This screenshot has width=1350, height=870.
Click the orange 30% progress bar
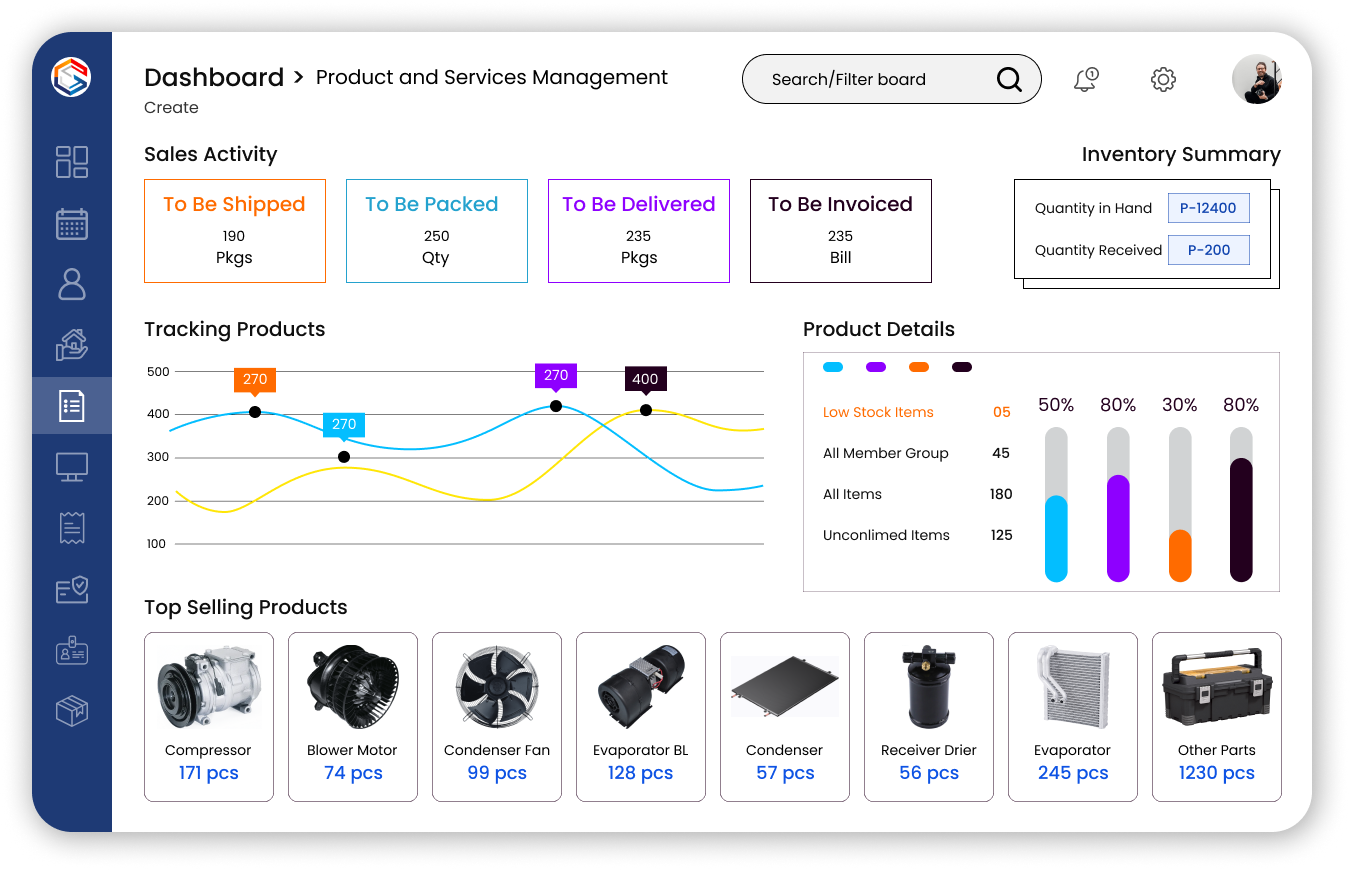coord(1180,505)
